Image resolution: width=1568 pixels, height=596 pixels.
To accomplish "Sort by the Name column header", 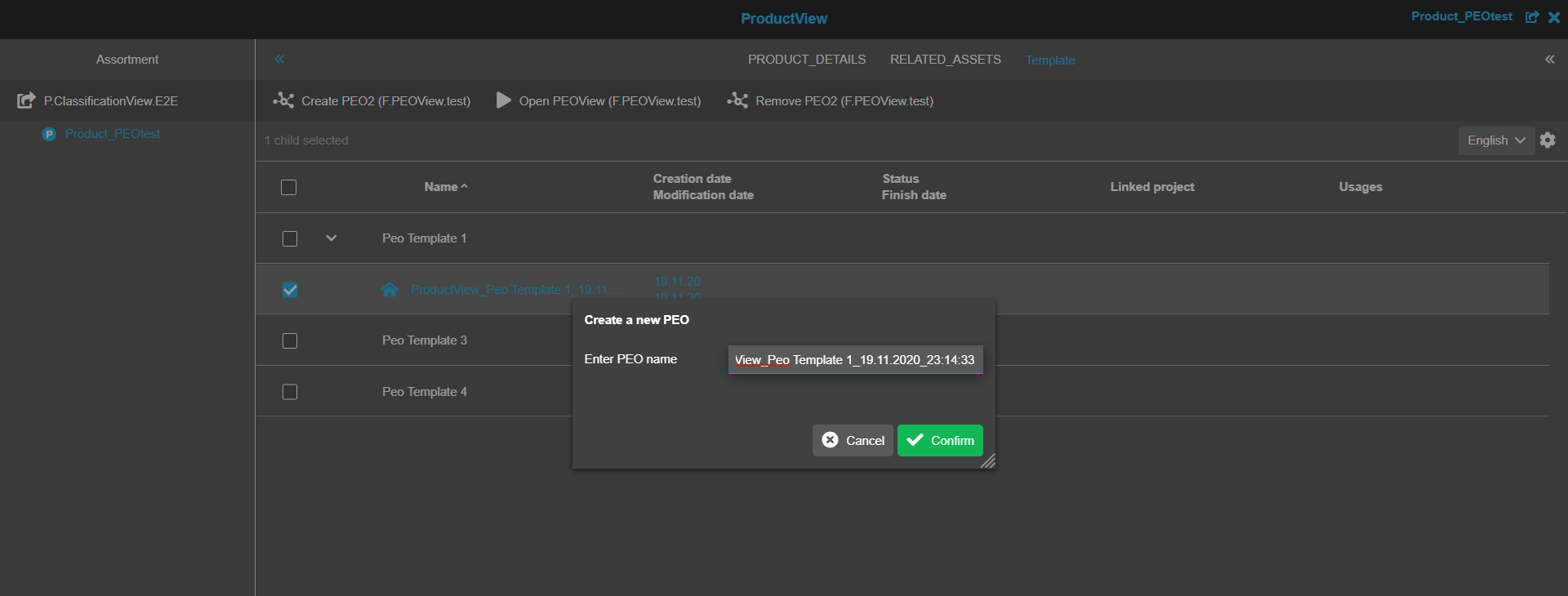I will pyautogui.click(x=446, y=187).
